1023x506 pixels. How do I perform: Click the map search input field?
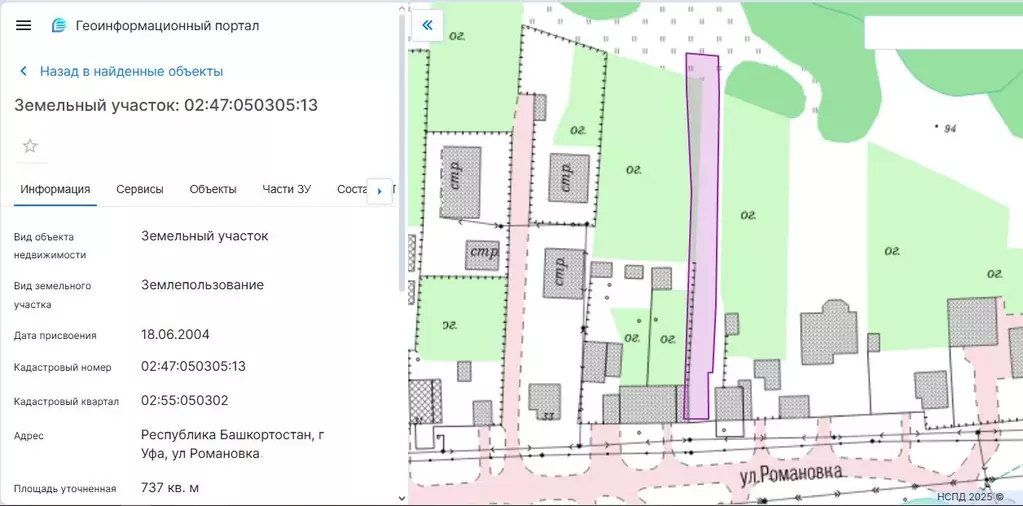[943, 31]
